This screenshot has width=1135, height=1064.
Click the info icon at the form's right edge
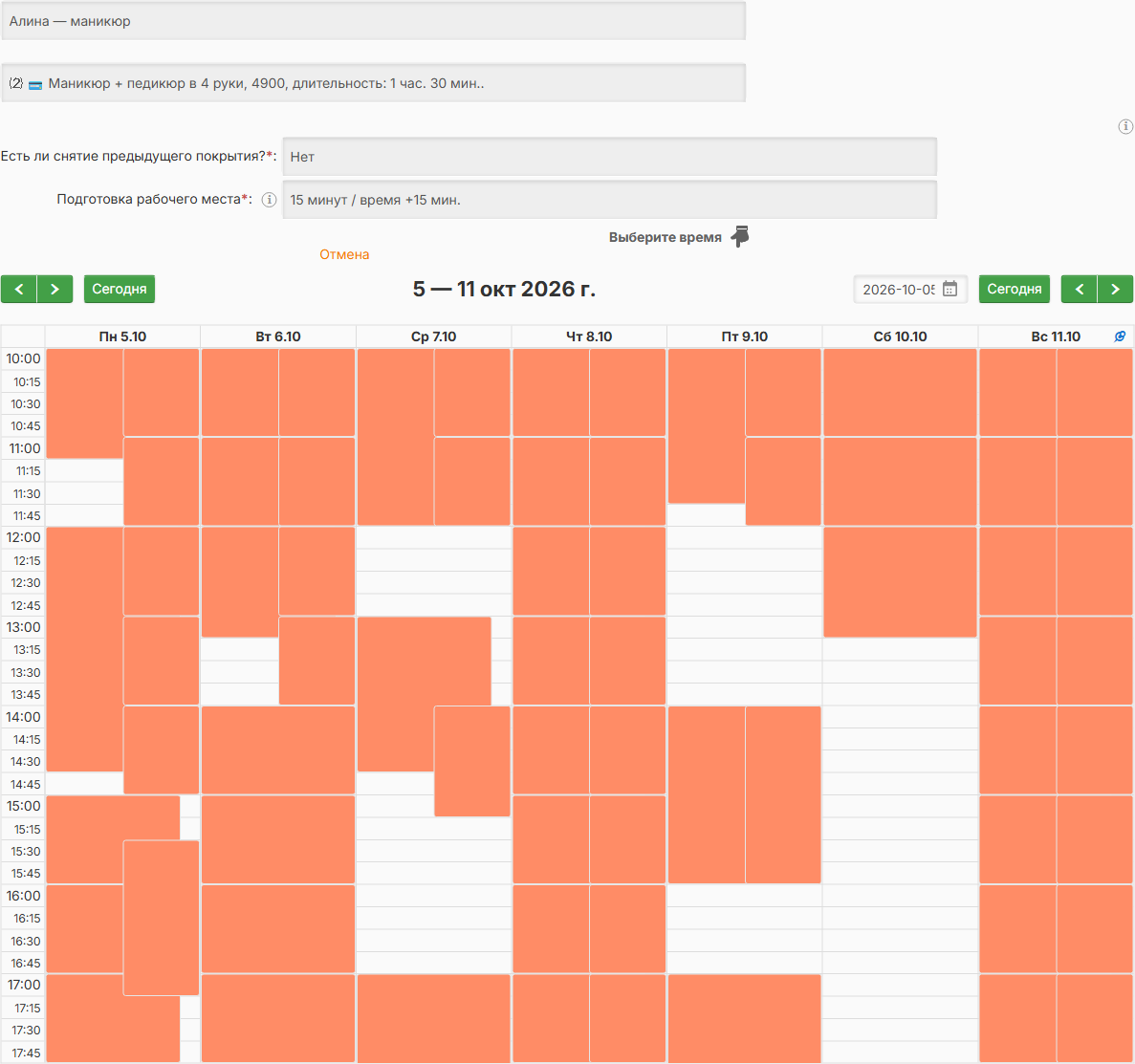coord(1125,126)
